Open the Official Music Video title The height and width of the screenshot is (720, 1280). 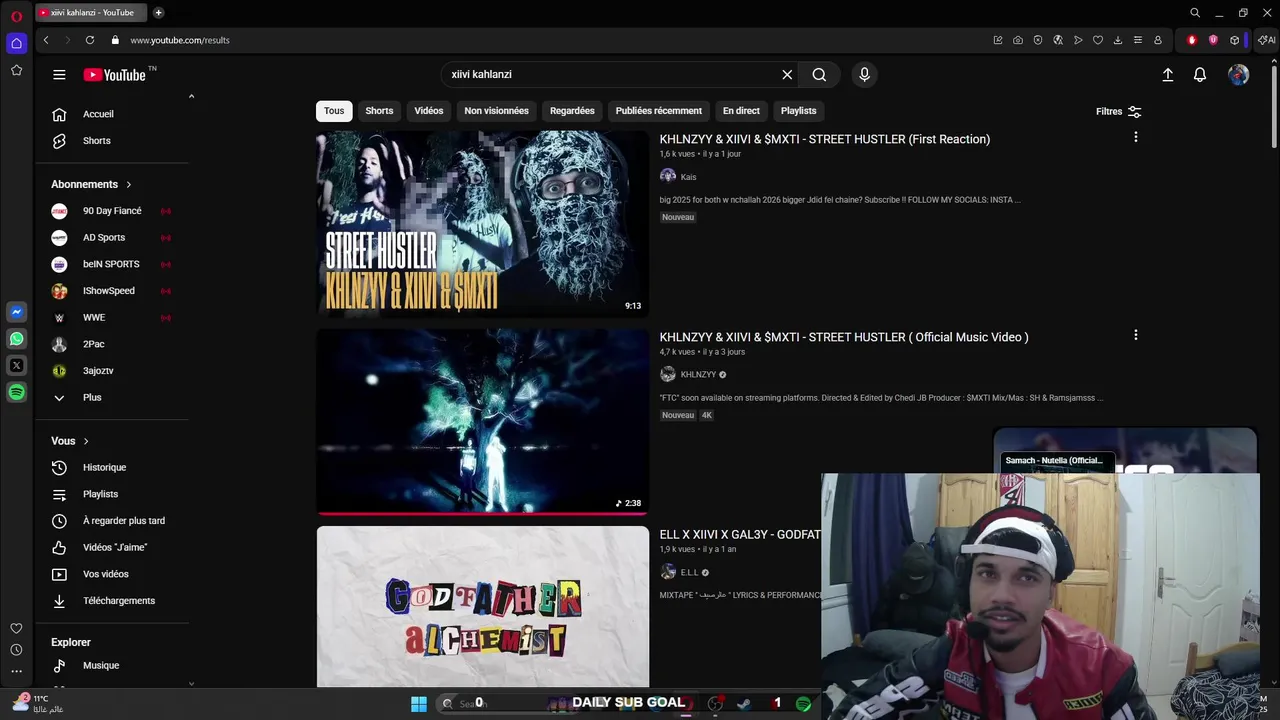point(844,337)
